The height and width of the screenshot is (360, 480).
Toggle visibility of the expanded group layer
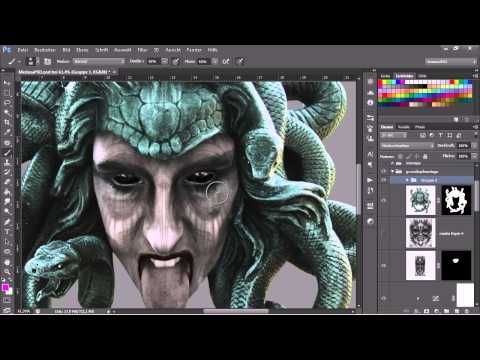click(x=384, y=171)
